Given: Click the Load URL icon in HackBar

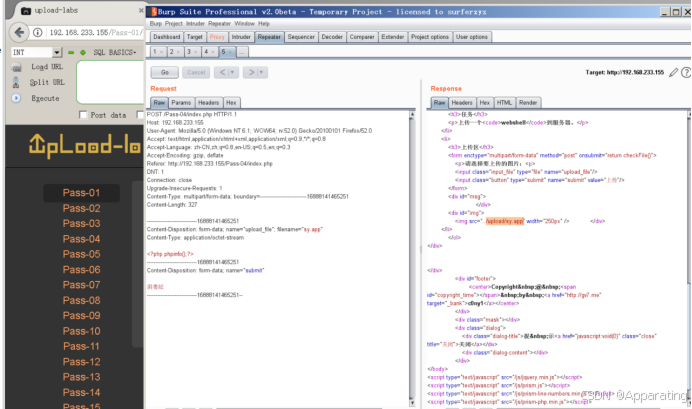Looking at the screenshot, I should pyautogui.click(x=16, y=67).
